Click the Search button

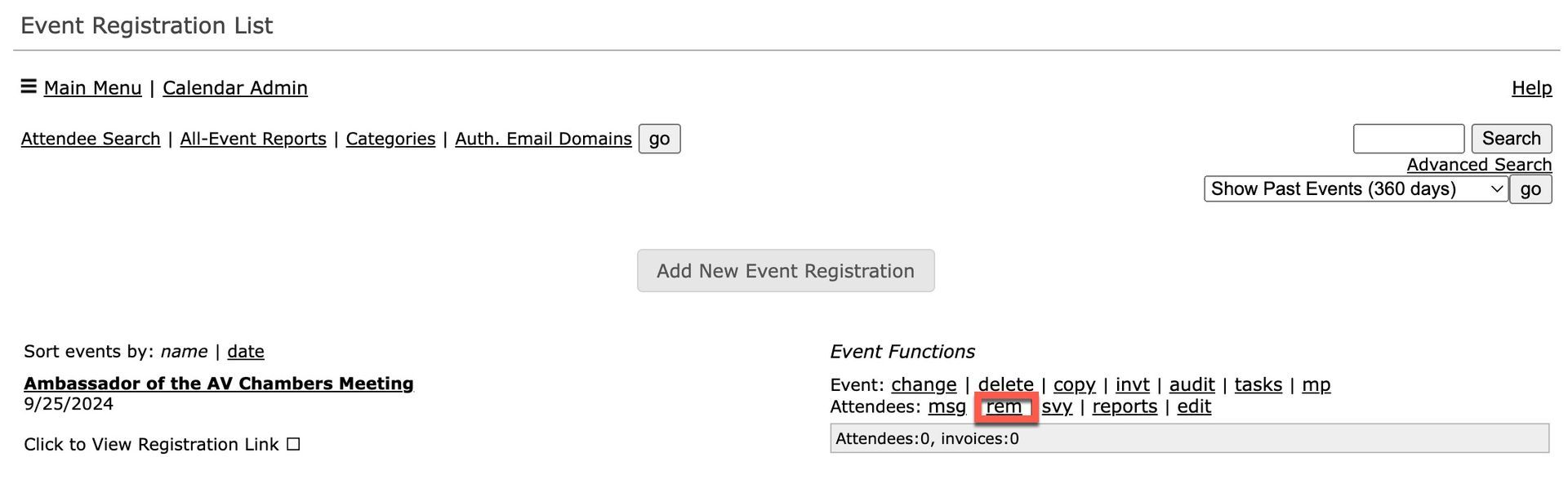[x=1511, y=138]
